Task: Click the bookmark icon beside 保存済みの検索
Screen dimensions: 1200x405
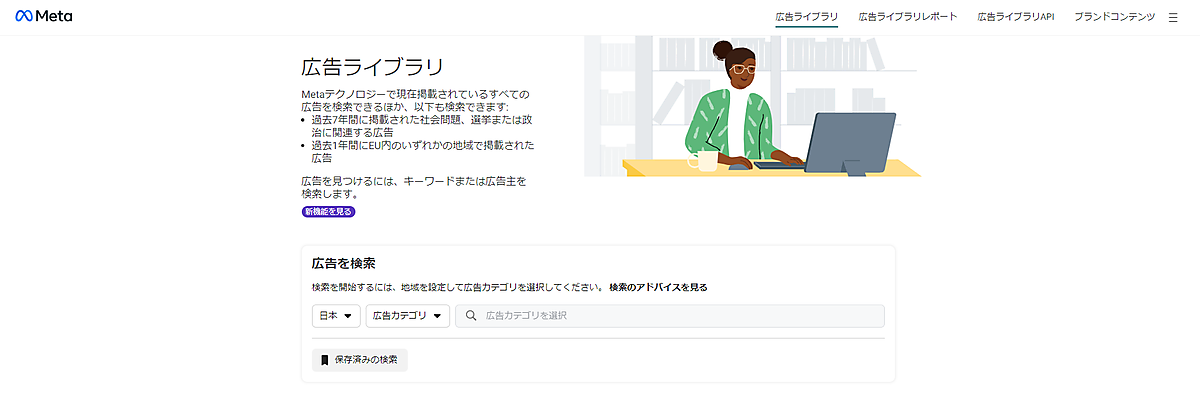Action: 324,360
